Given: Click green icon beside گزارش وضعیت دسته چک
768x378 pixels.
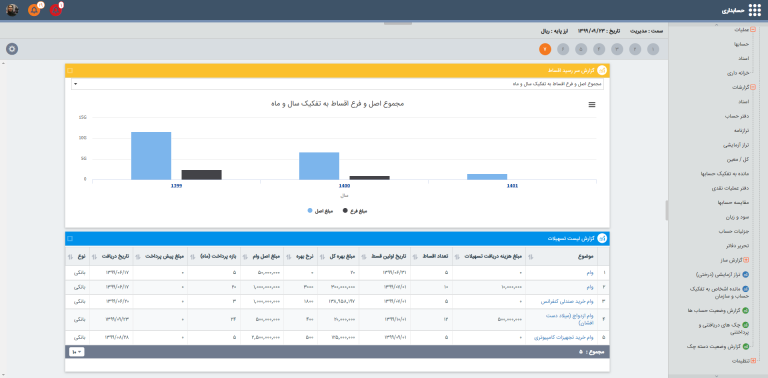Looking at the screenshot, I should (x=745, y=346).
